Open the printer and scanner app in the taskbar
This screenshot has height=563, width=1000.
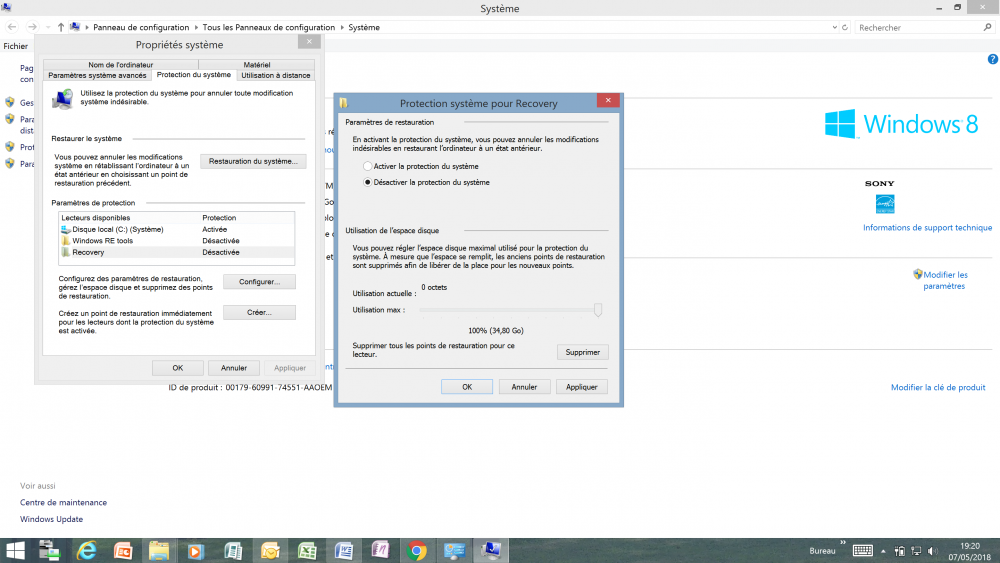[x=49, y=550]
